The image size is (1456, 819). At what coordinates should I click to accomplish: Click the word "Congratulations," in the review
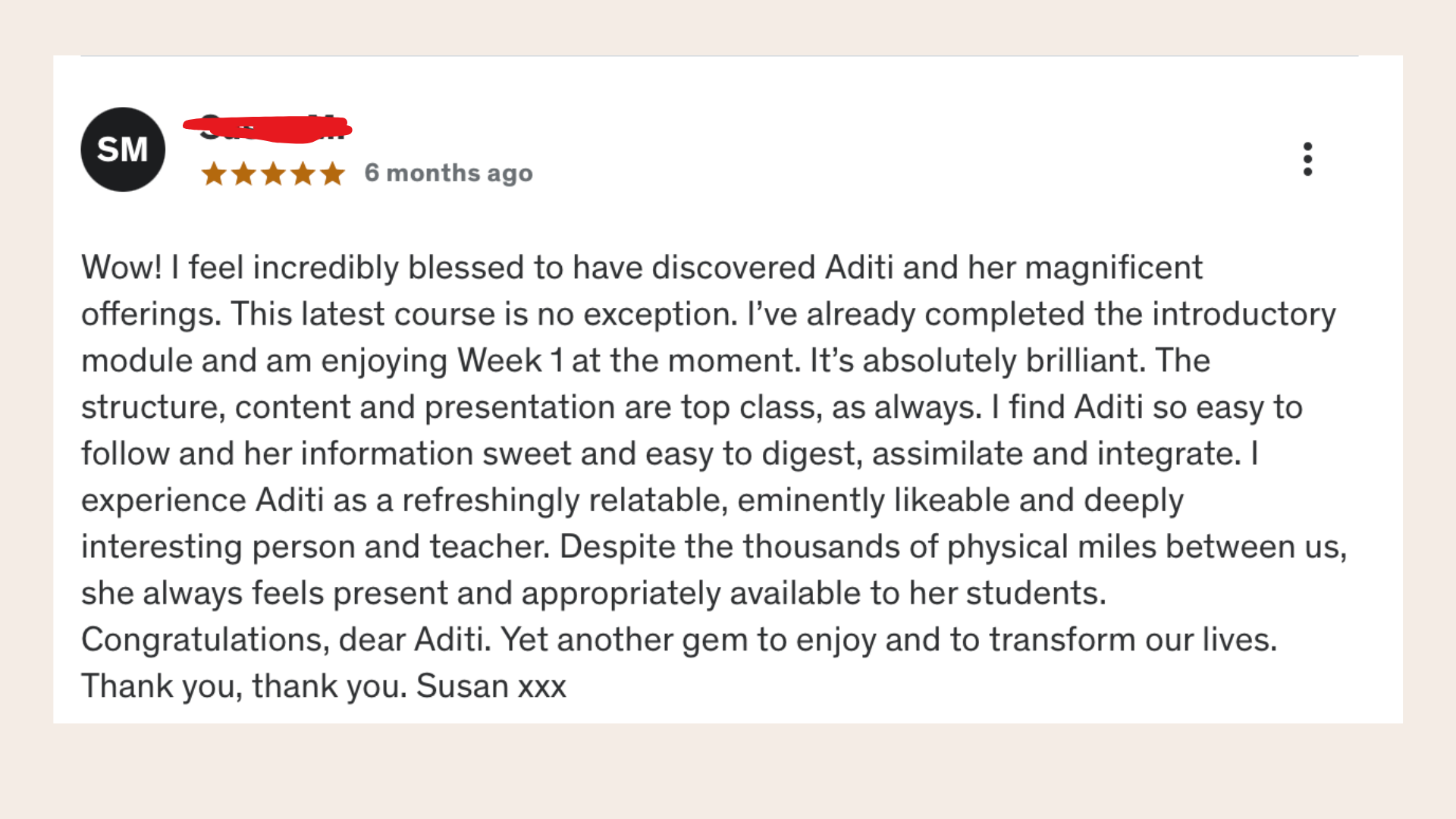(206, 640)
